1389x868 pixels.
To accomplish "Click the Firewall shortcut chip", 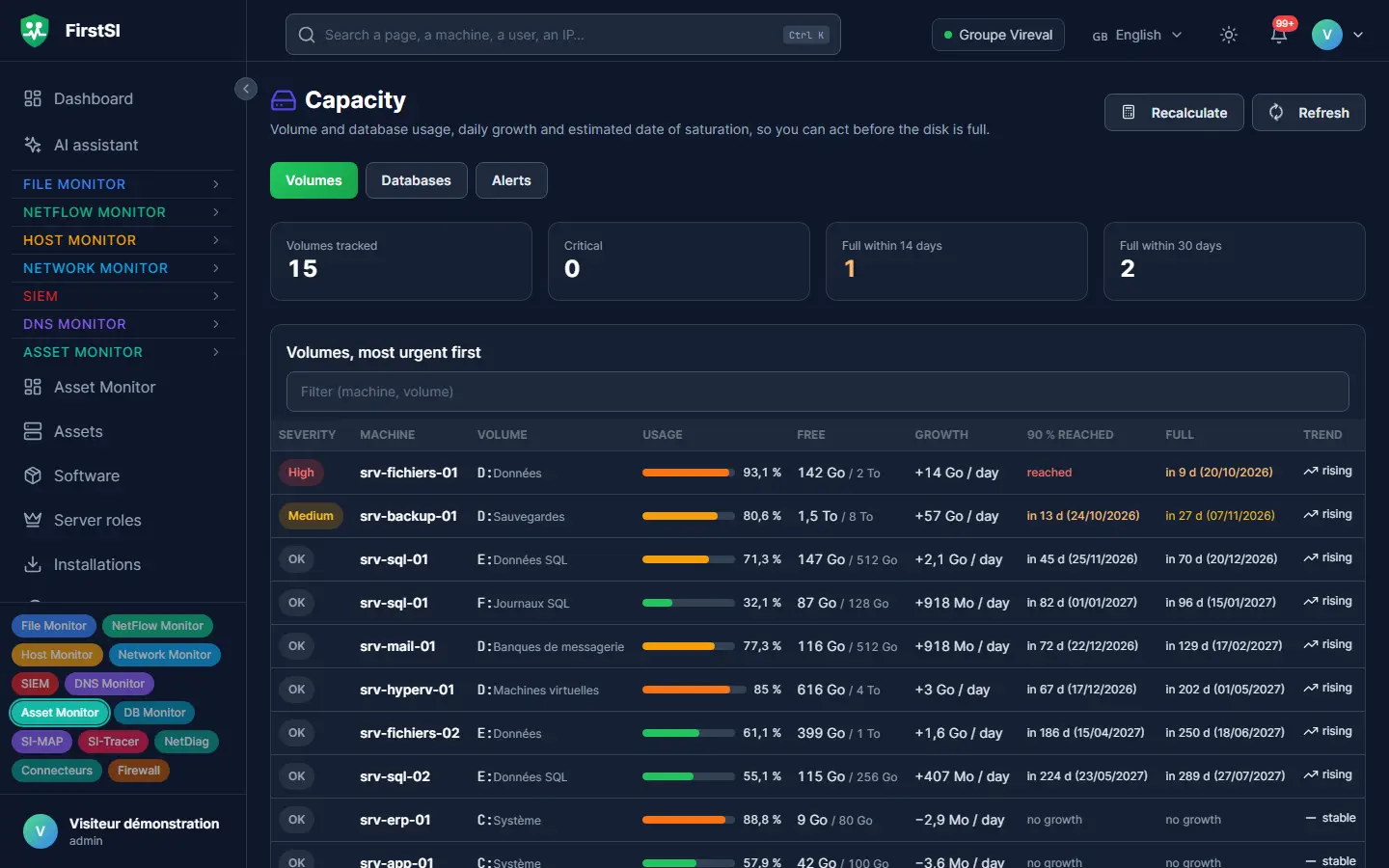I will click(x=139, y=771).
